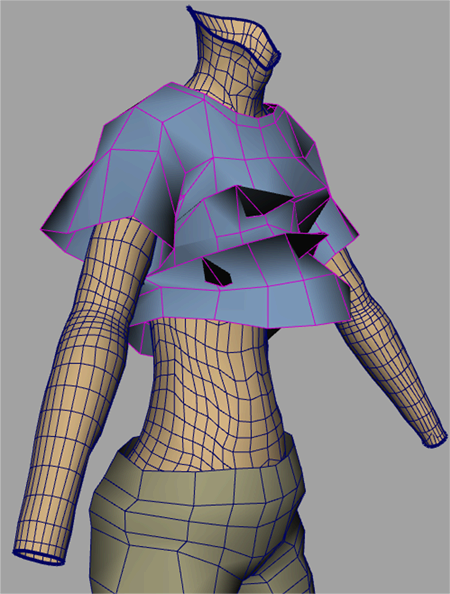Click the wrist end of the far arm
Viewport: 450px width, 594px height.
pyautogui.click(x=435, y=439)
